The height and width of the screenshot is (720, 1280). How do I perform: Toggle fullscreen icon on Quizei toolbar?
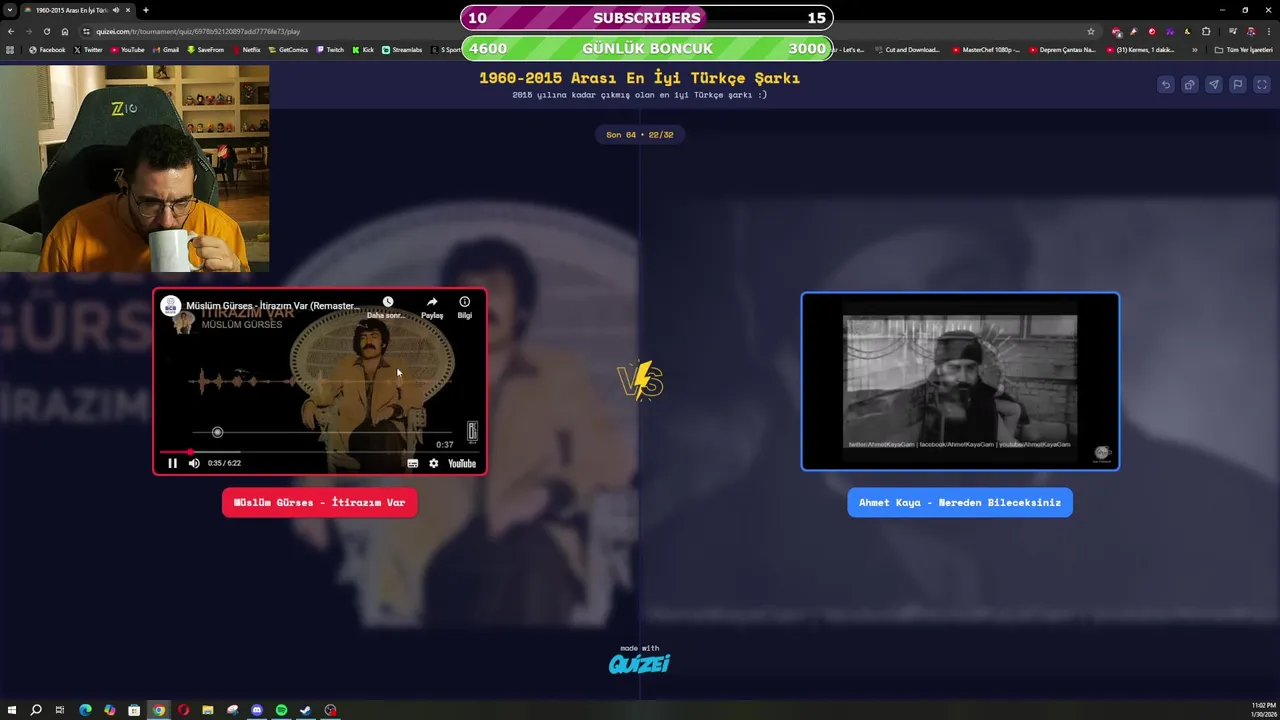[1262, 85]
